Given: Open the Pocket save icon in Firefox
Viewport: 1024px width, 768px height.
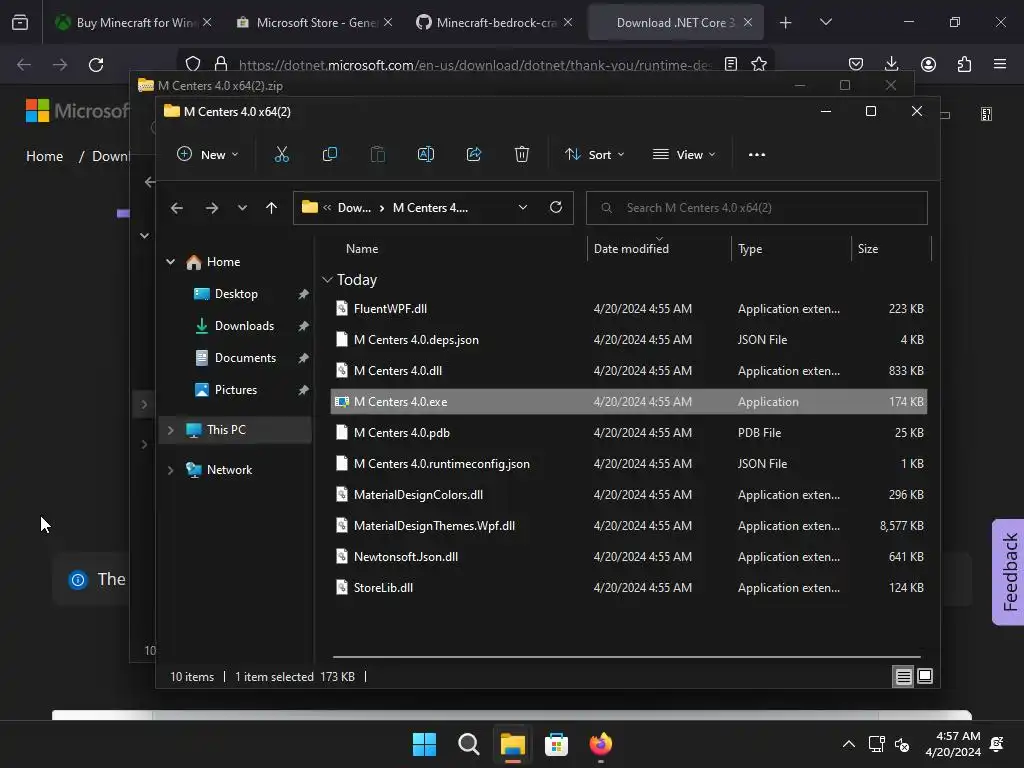Looking at the screenshot, I should 856,64.
